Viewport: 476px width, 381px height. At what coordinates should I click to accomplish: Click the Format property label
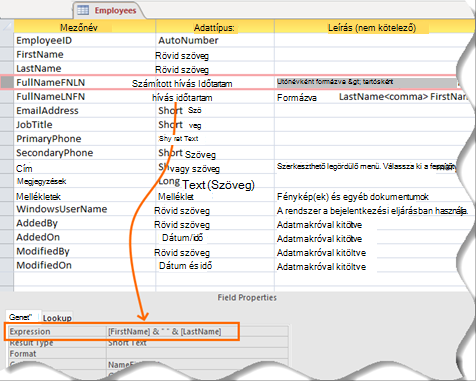click(57, 353)
